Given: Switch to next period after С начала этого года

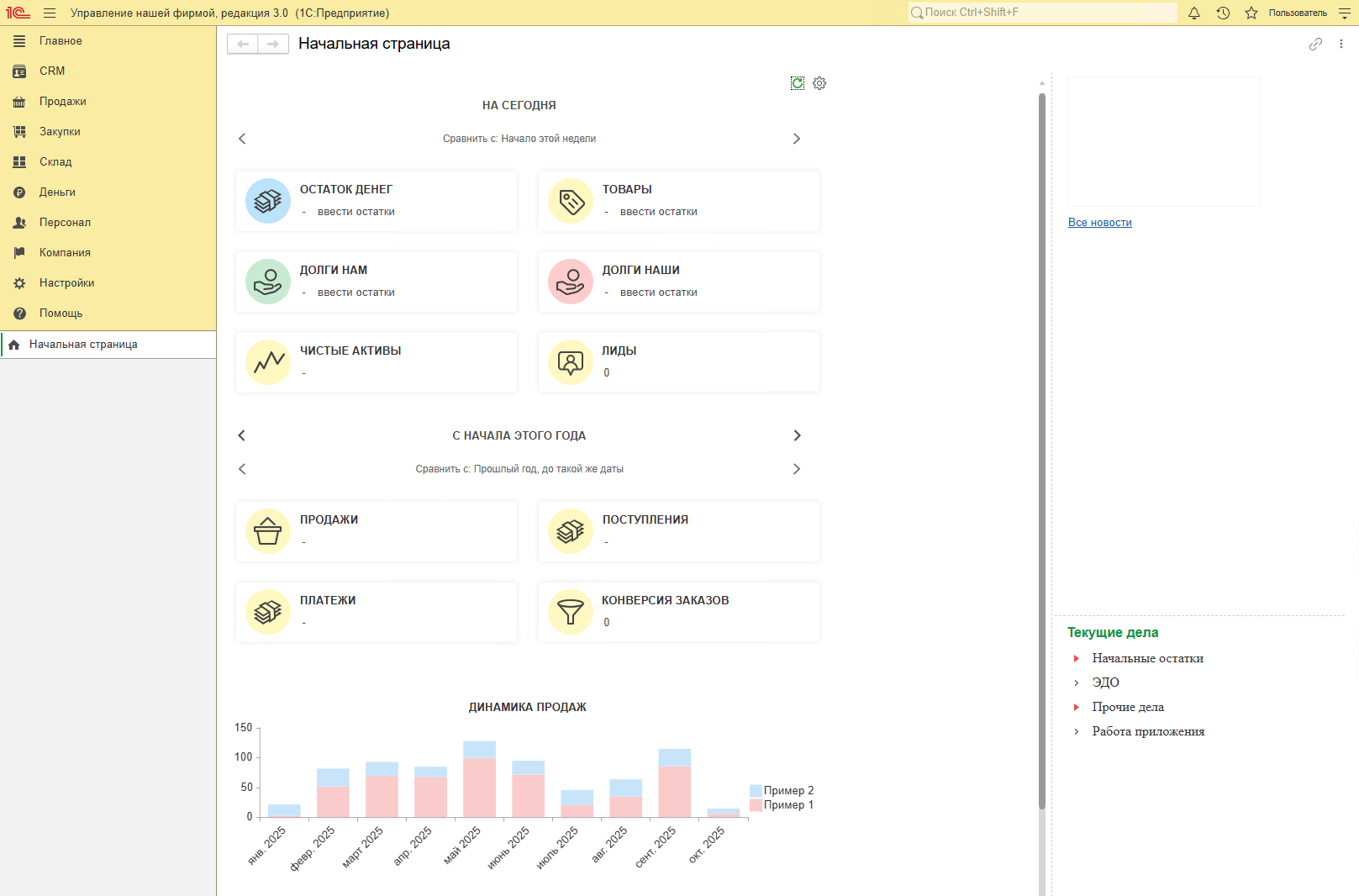Looking at the screenshot, I should [797, 435].
